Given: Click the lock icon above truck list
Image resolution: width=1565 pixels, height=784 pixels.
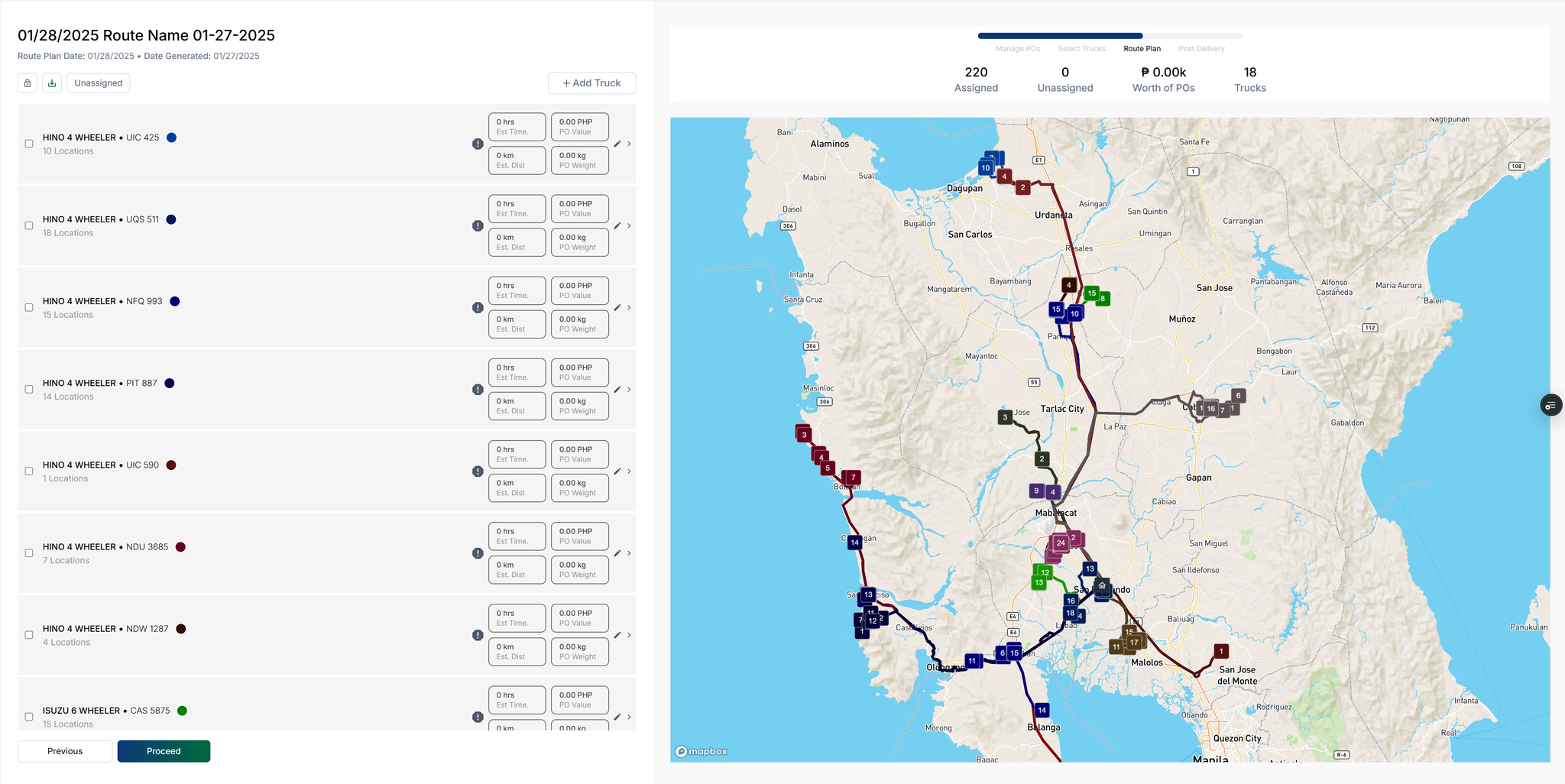Looking at the screenshot, I should point(28,83).
